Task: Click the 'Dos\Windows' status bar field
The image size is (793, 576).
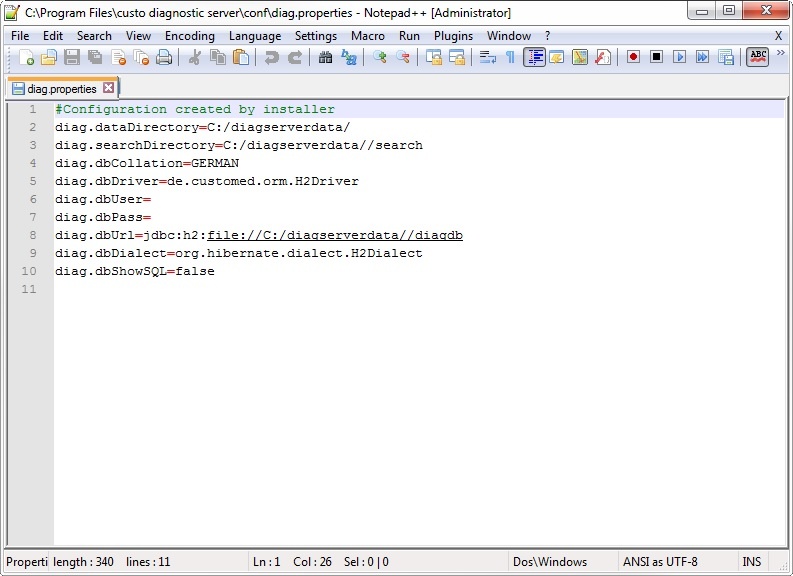Action: (x=550, y=562)
